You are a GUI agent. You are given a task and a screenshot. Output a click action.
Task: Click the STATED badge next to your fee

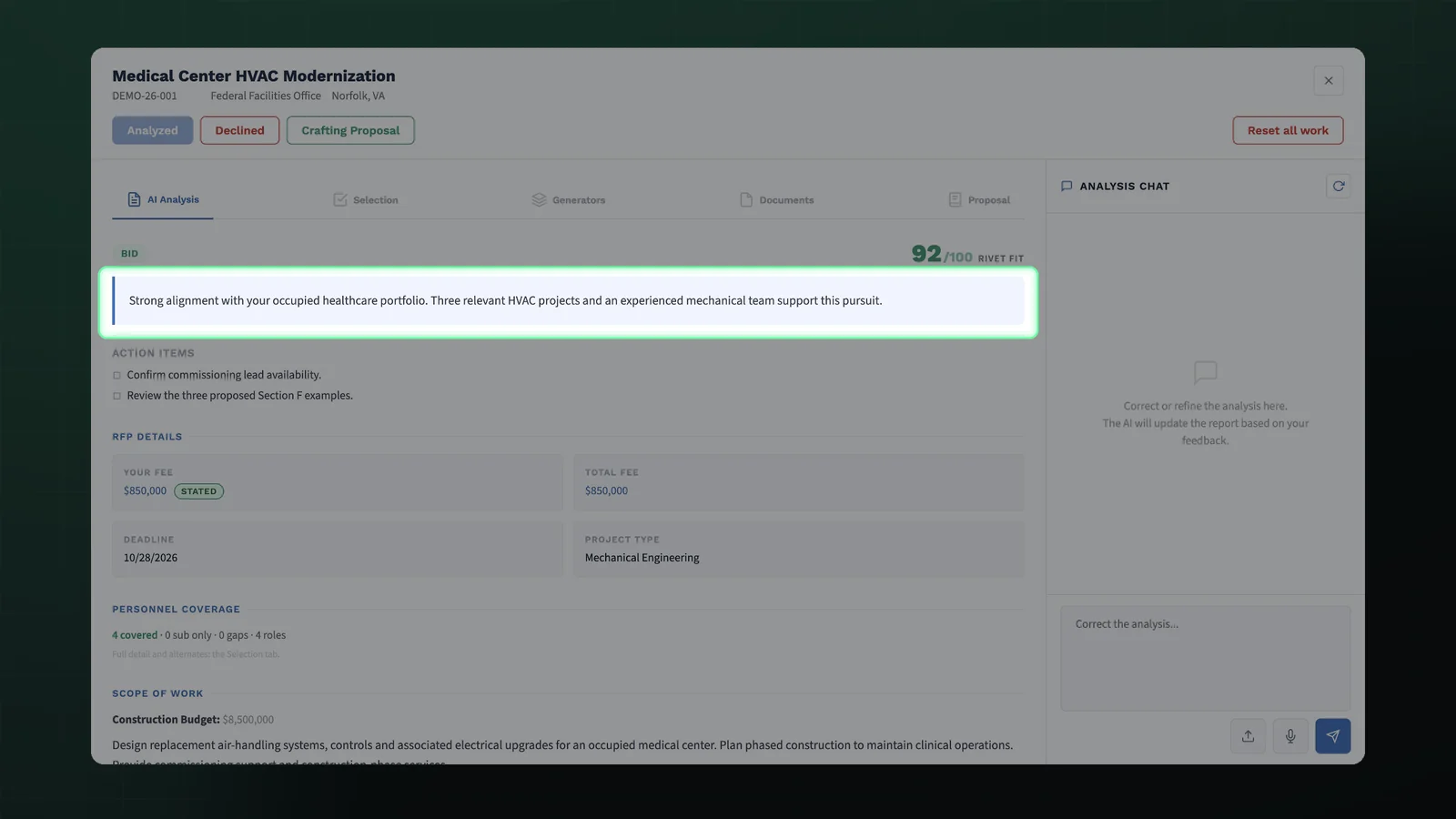click(198, 491)
